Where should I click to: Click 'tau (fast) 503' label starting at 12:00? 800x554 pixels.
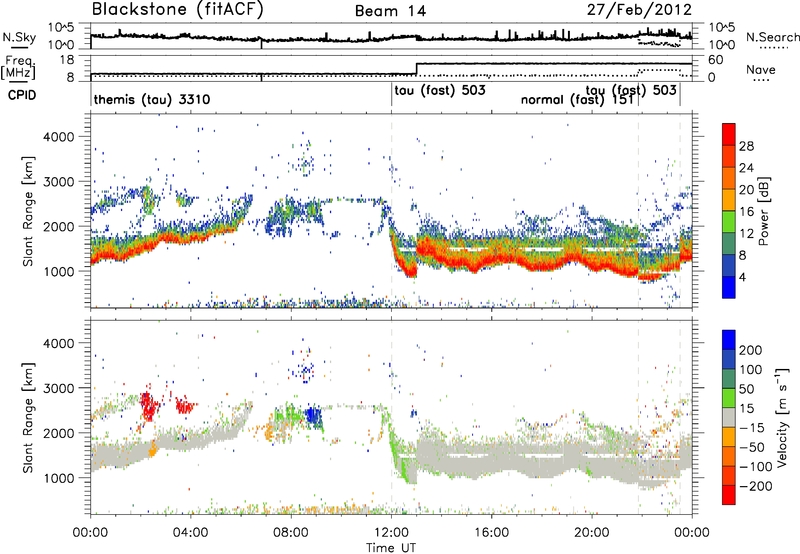point(440,90)
